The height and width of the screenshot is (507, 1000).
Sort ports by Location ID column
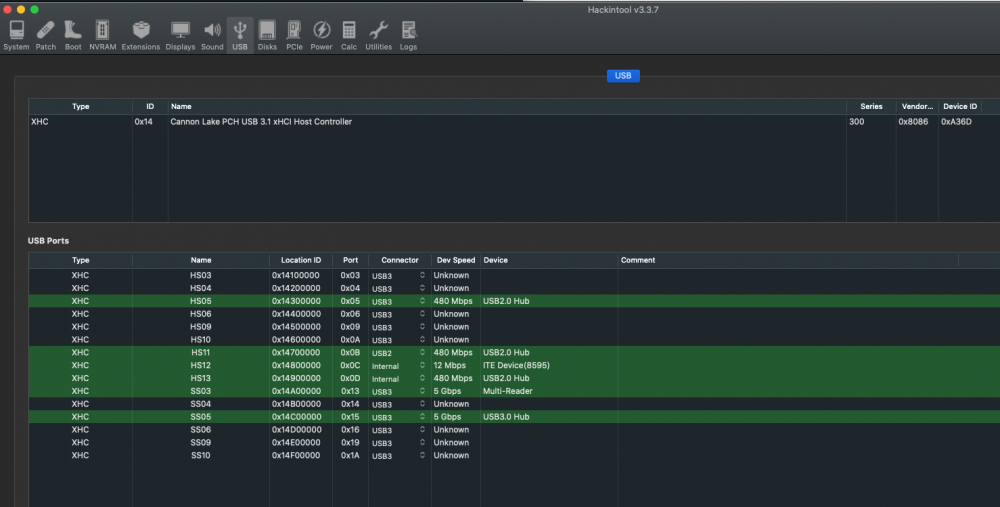[x=301, y=260]
